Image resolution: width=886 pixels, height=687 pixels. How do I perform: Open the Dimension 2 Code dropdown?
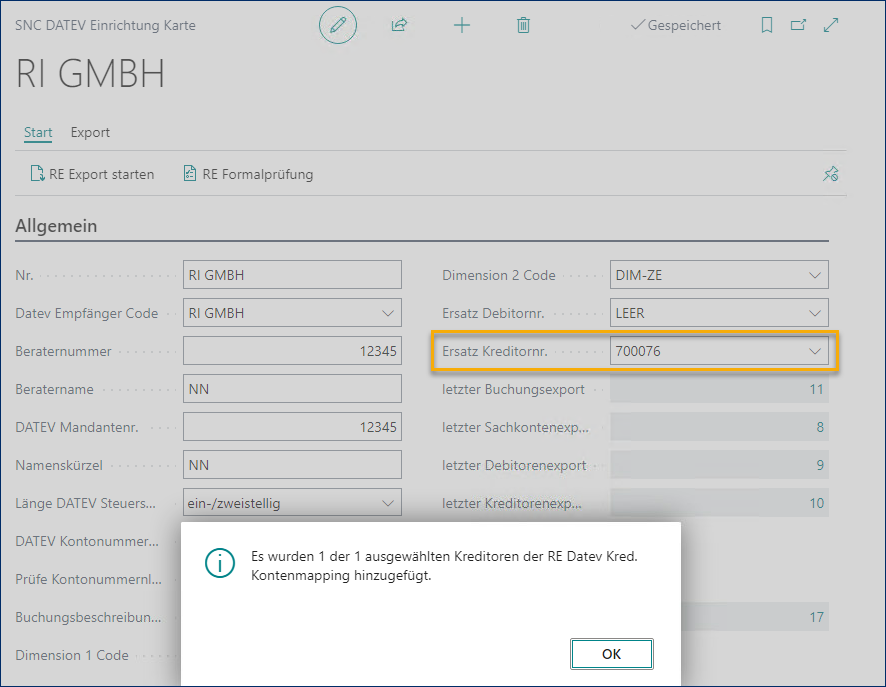coord(816,274)
